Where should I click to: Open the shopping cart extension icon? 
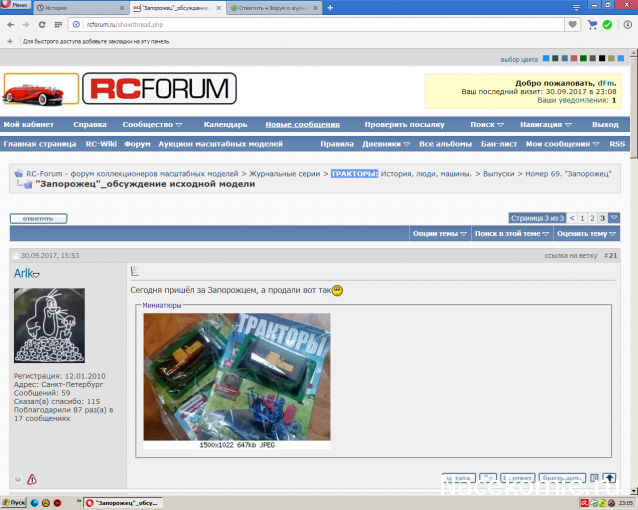pyautogui.click(x=593, y=24)
